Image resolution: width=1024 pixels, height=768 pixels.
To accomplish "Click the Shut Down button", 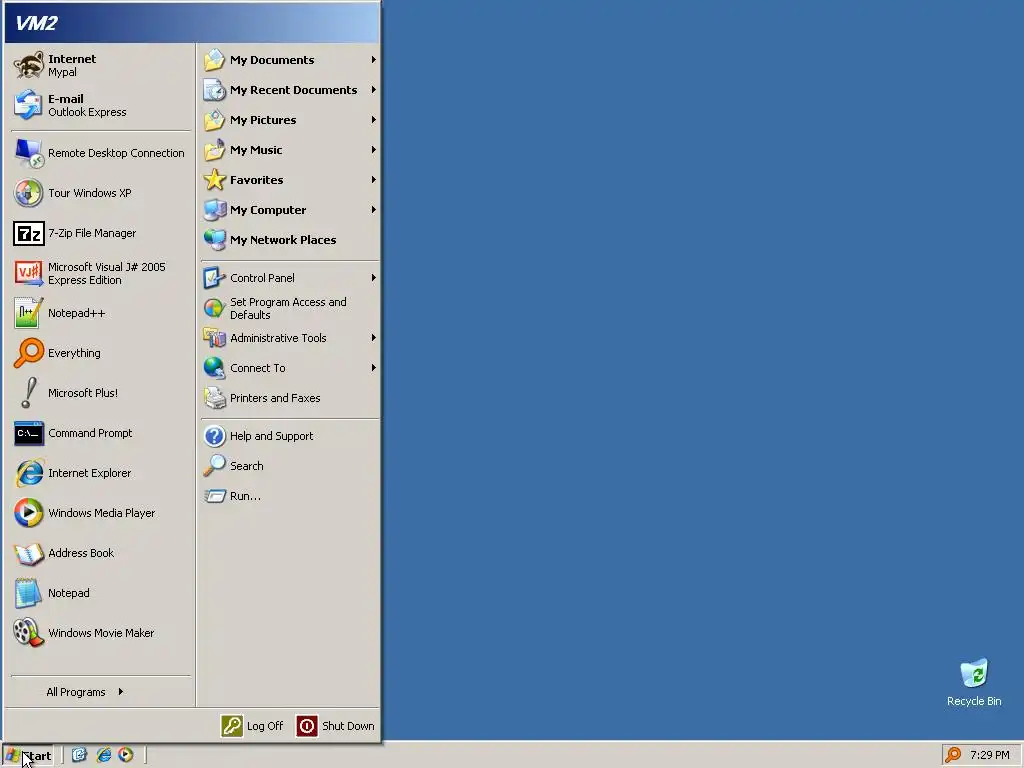I will coord(336,726).
